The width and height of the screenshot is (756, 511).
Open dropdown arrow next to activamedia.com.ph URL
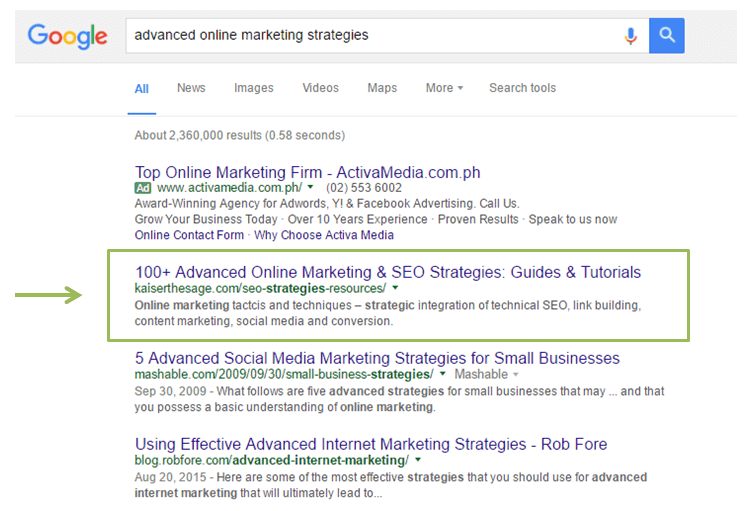pyautogui.click(x=310, y=187)
